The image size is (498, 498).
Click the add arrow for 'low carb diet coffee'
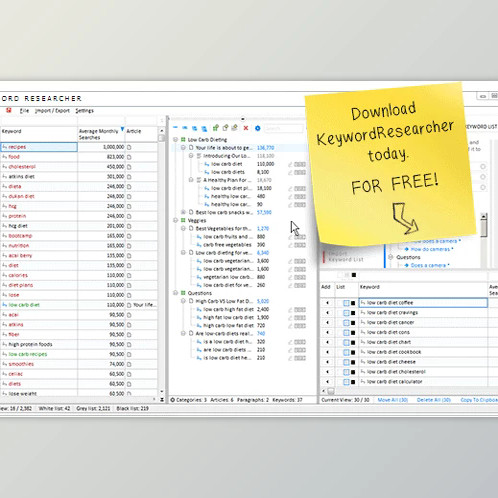tap(327, 303)
